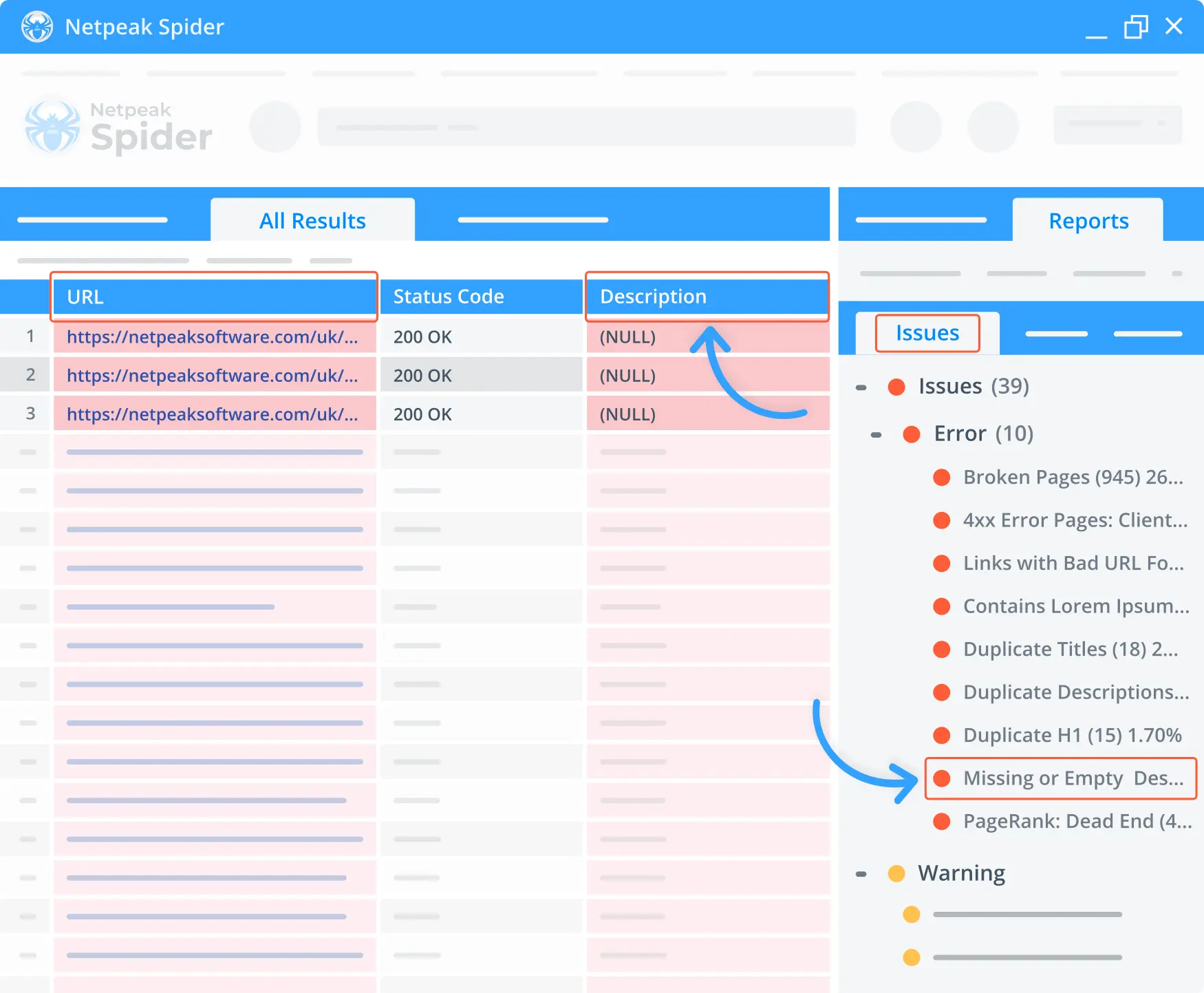Close the Netpeak Spider window
Viewport: 1204px width, 993px height.
pos(1174,26)
